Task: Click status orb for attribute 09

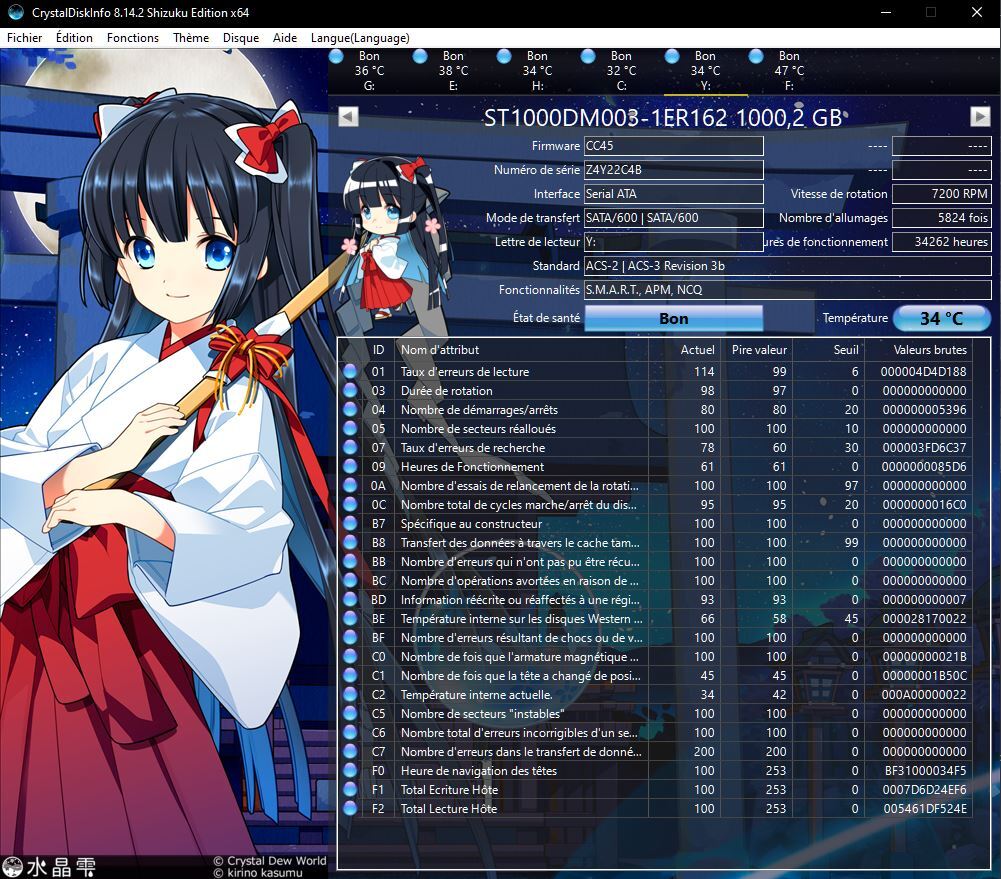Action: click(350, 467)
